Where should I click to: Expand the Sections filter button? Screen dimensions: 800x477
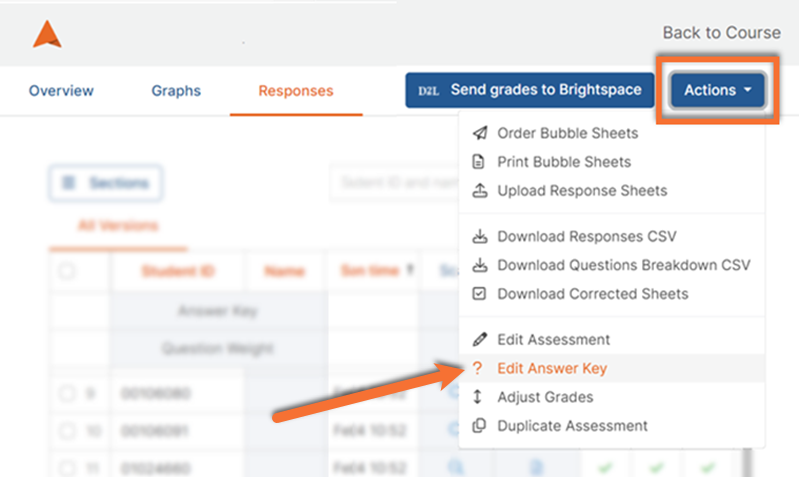point(106,183)
